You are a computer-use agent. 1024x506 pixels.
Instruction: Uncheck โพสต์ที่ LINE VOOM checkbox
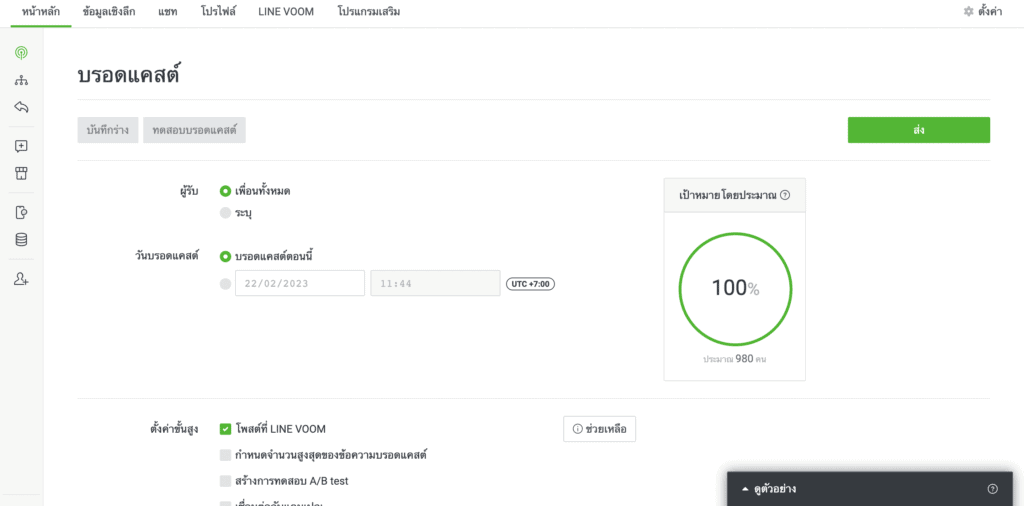(x=225, y=429)
